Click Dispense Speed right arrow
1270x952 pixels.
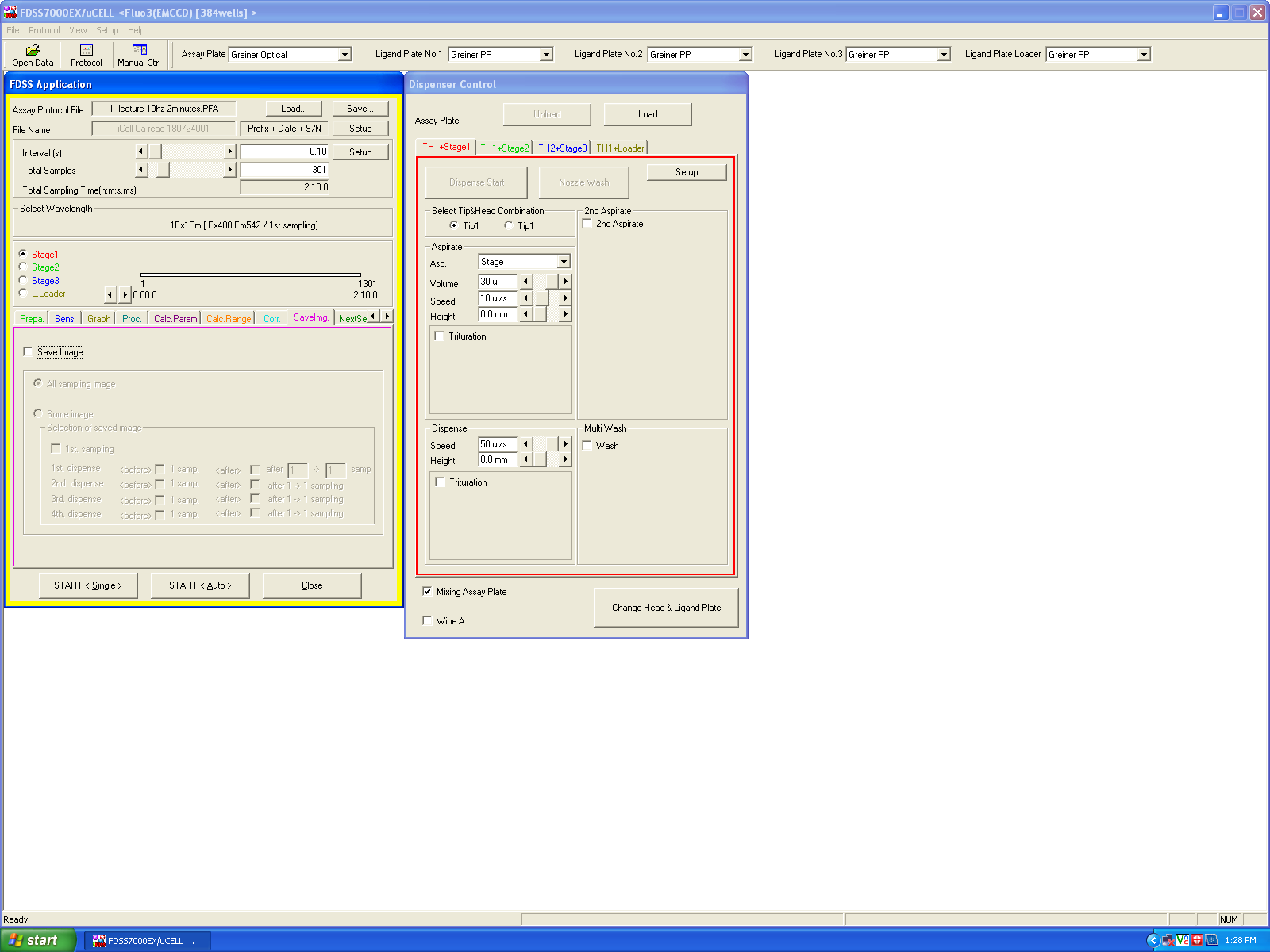tap(565, 444)
